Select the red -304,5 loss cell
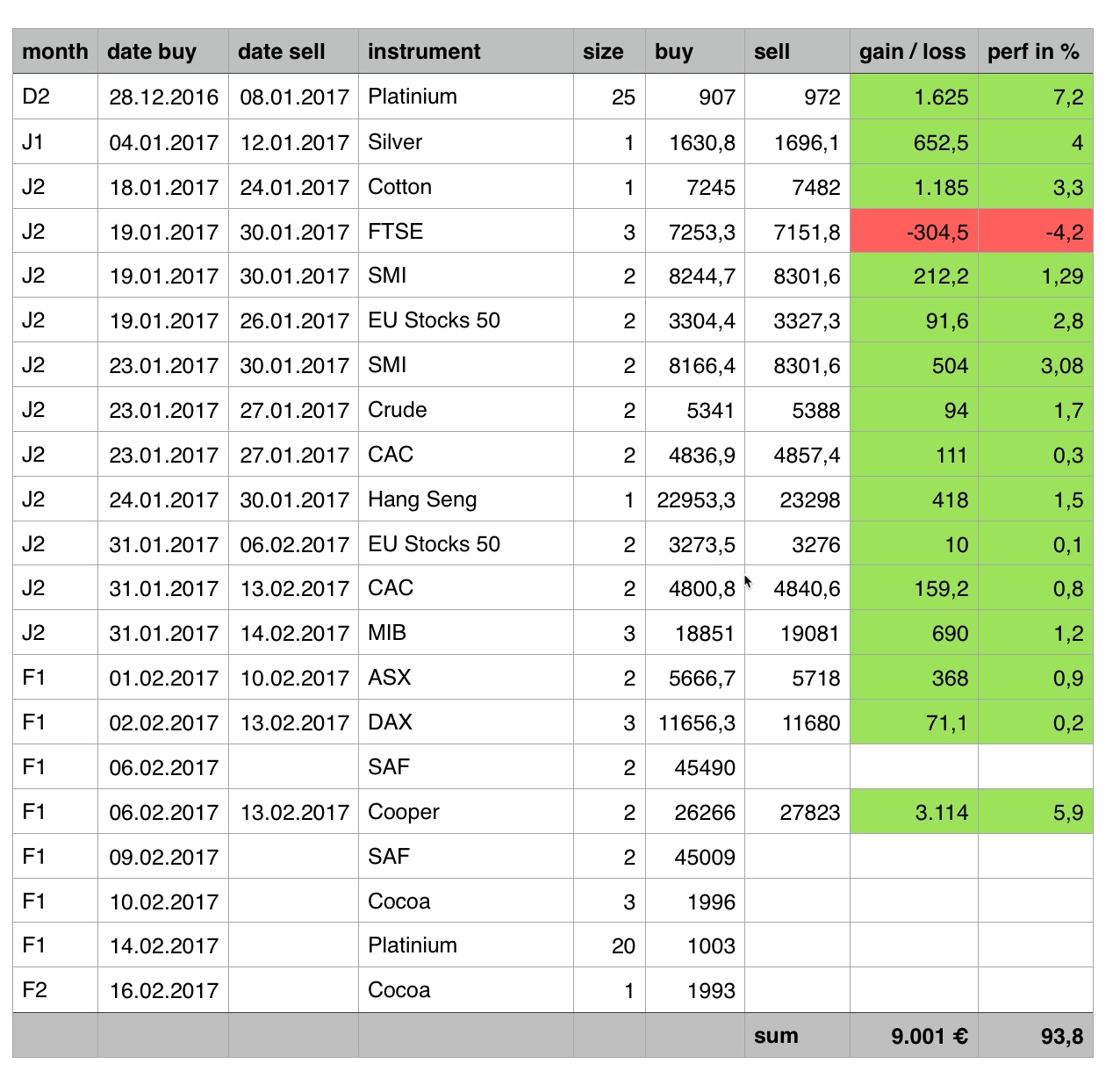The width and height of the screenshot is (1120, 1085). tap(913, 232)
